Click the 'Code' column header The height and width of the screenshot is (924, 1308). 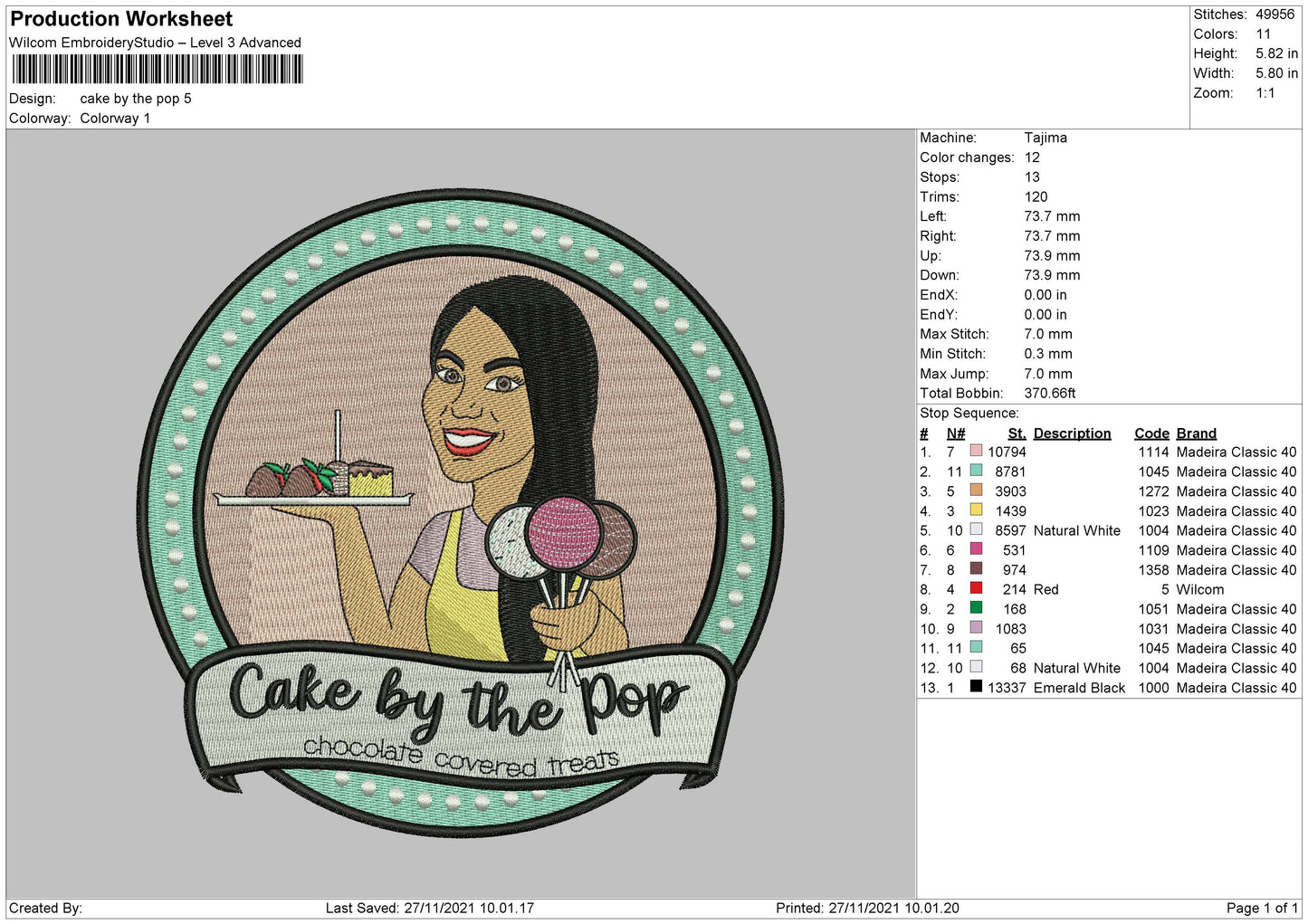coord(1151,433)
